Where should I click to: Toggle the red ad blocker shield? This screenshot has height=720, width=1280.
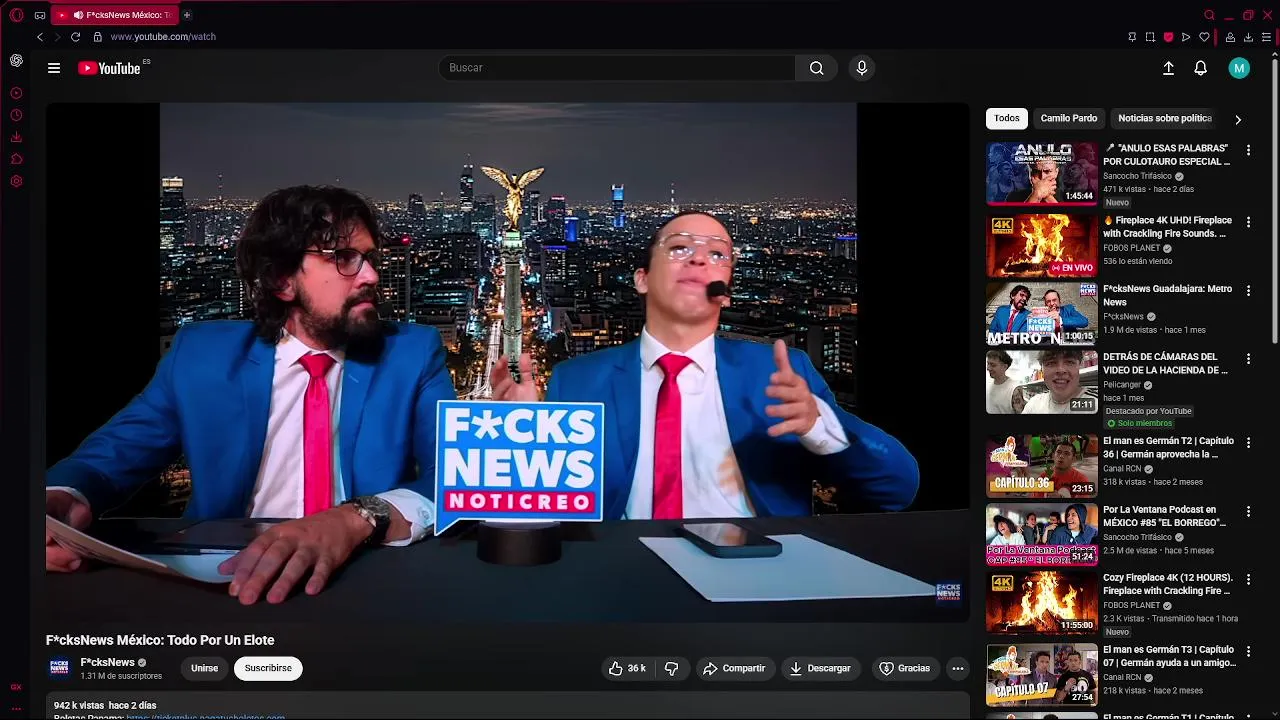coord(1168,37)
